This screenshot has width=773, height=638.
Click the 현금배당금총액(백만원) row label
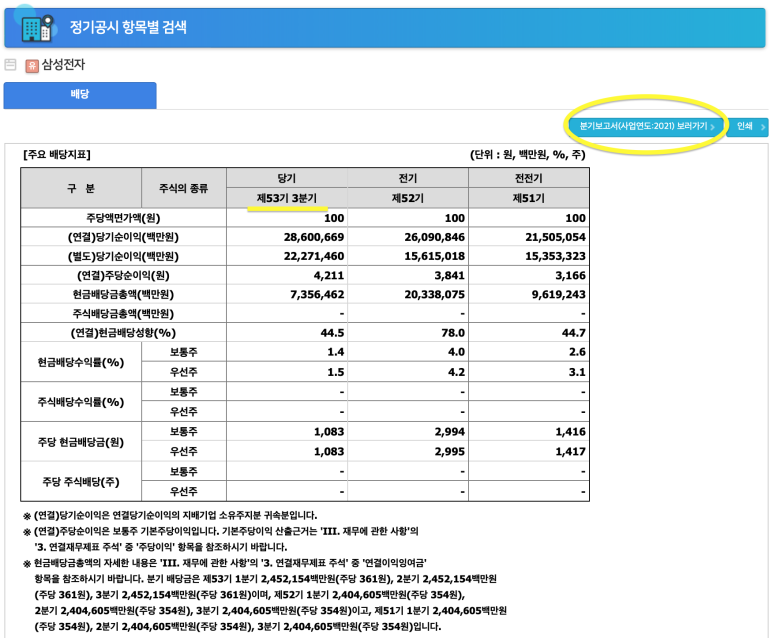123,295
